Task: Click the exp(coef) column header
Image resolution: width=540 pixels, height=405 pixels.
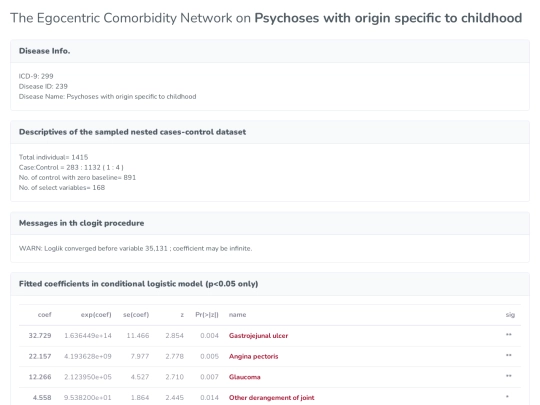Action: point(96,315)
